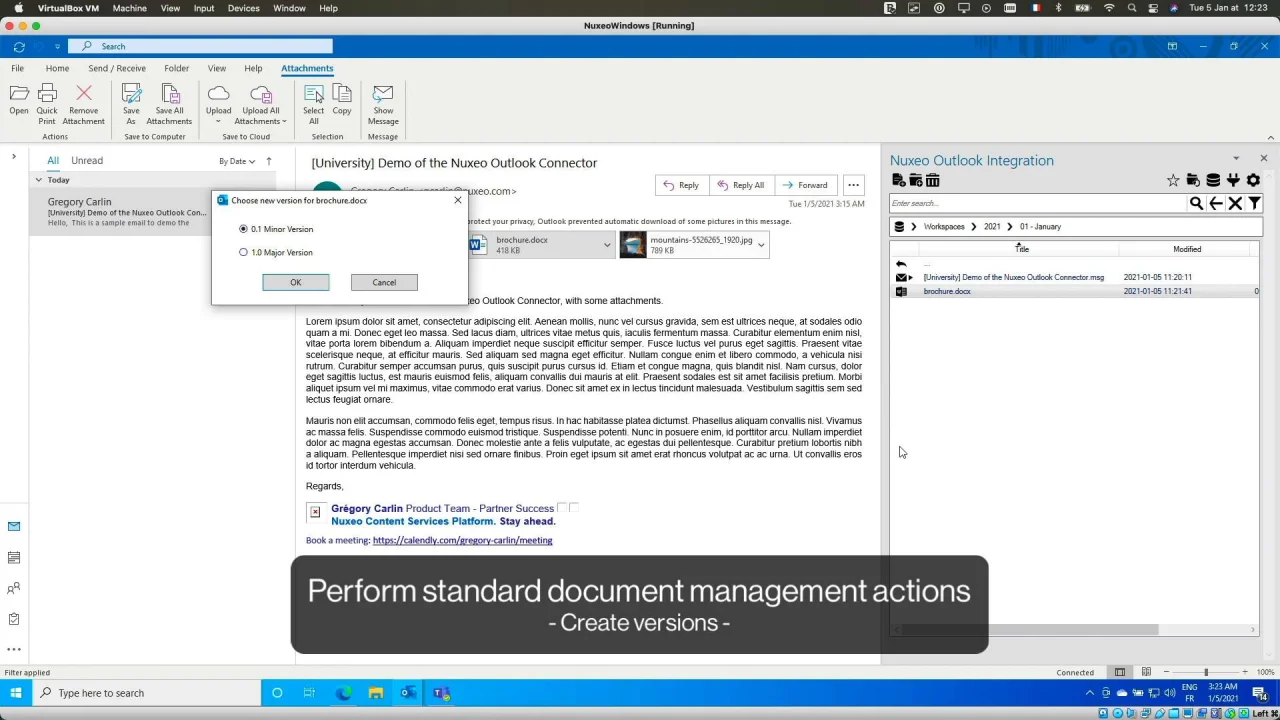Viewport: 1280px width, 720px height.
Task: Click mountains-5526265_1920.jpg attachment thumbnail
Action: pyautogui.click(x=633, y=245)
